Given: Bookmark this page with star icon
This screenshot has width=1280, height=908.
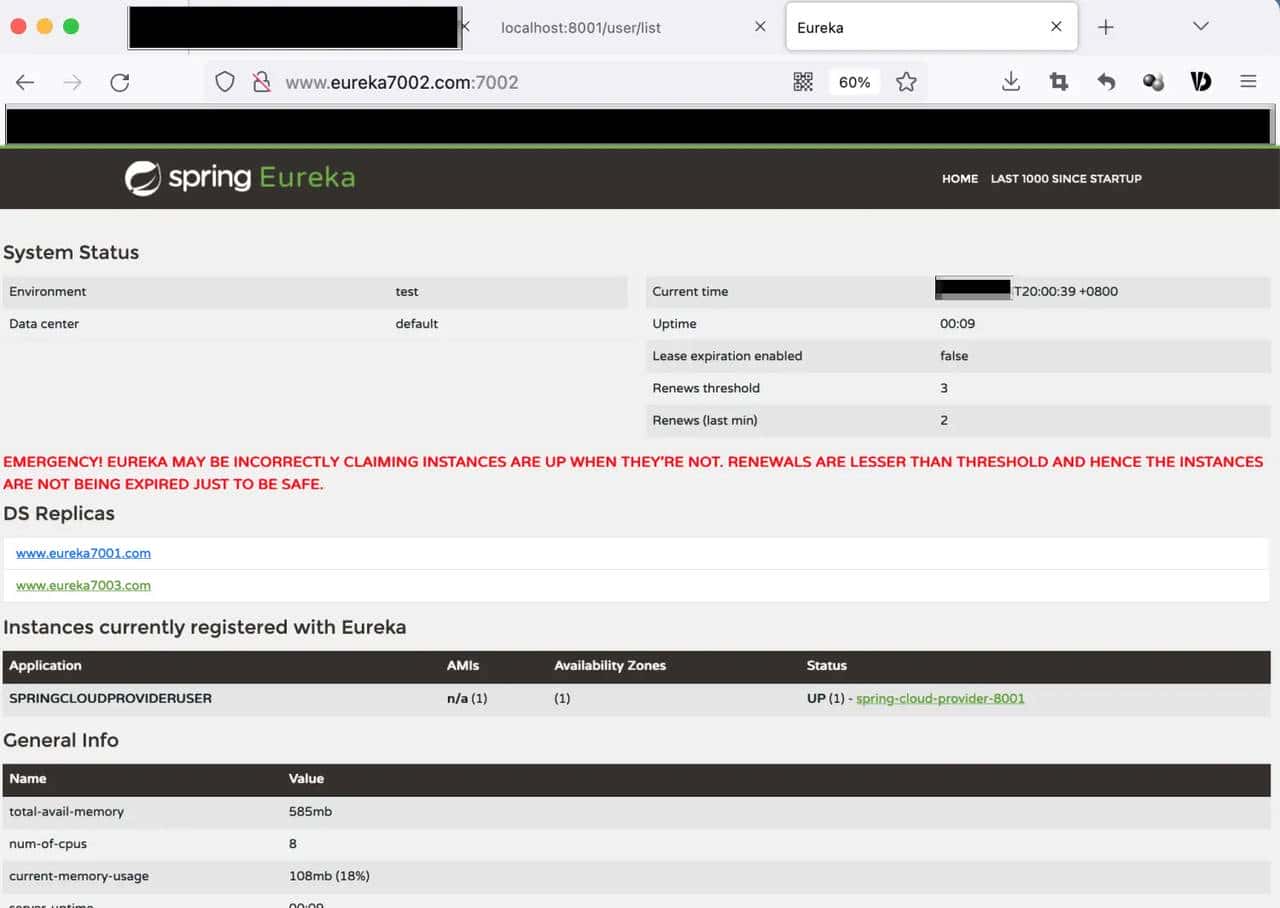Looking at the screenshot, I should [x=906, y=82].
